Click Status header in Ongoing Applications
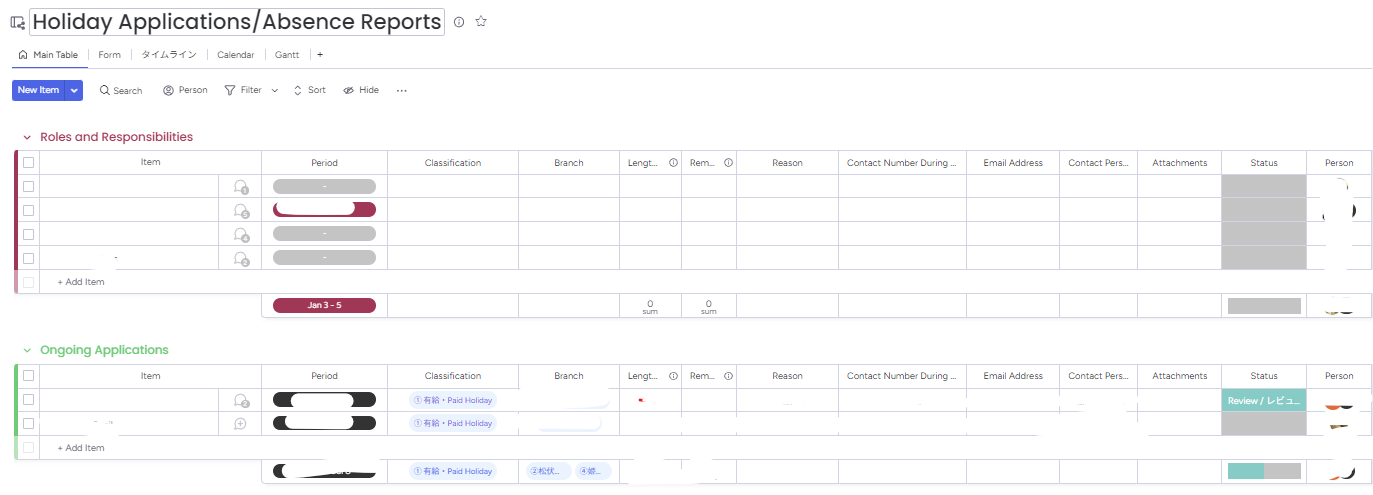1373x495 pixels. pyautogui.click(x=1264, y=376)
